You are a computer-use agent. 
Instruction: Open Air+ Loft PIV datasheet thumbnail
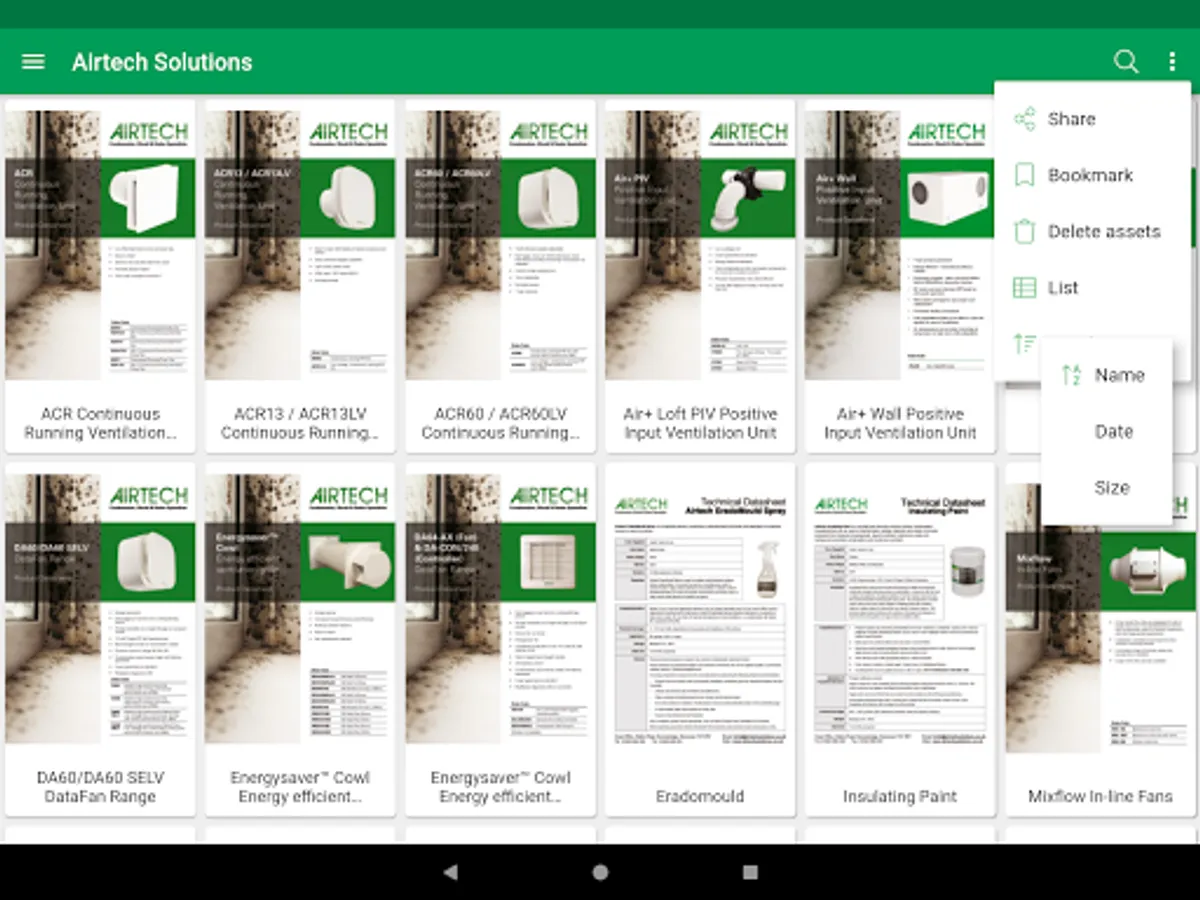(x=700, y=245)
